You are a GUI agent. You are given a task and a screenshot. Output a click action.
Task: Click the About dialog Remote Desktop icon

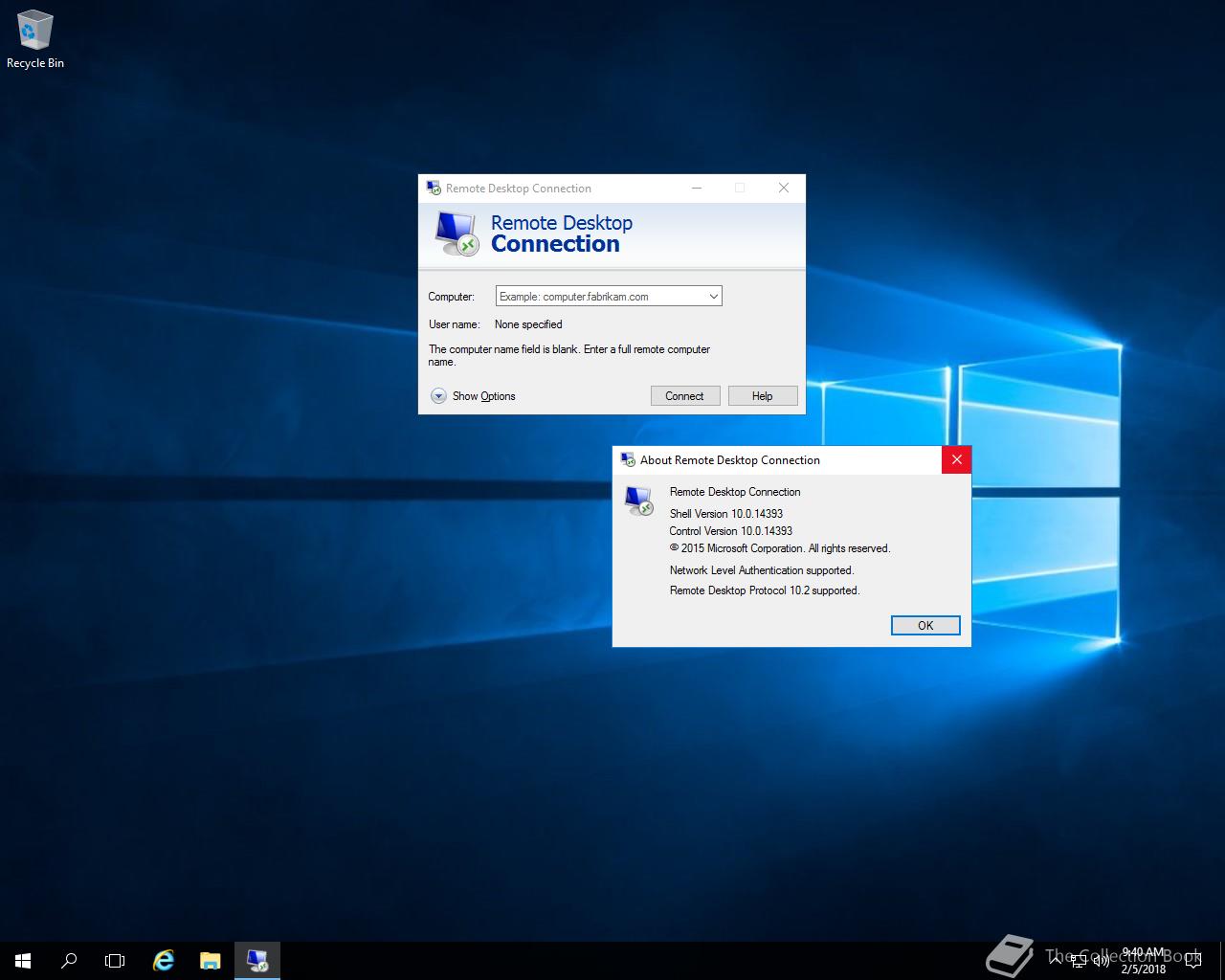tap(638, 501)
